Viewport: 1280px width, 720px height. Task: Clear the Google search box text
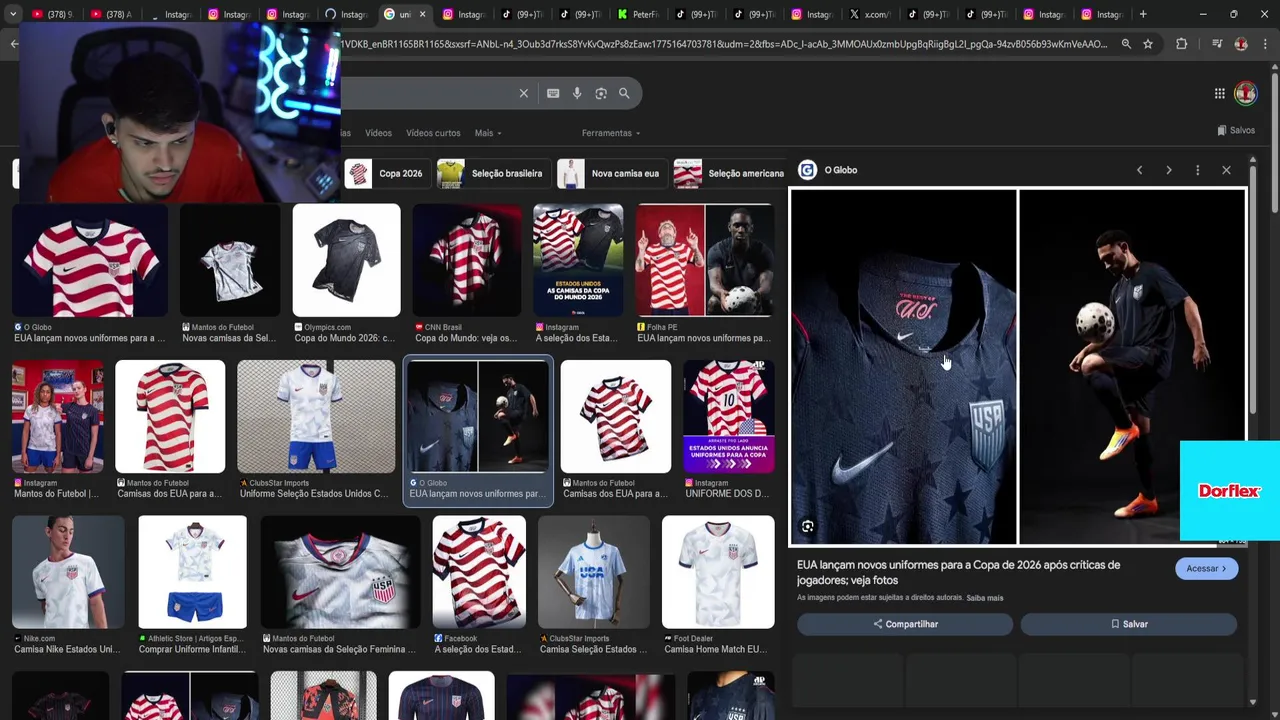[523, 93]
